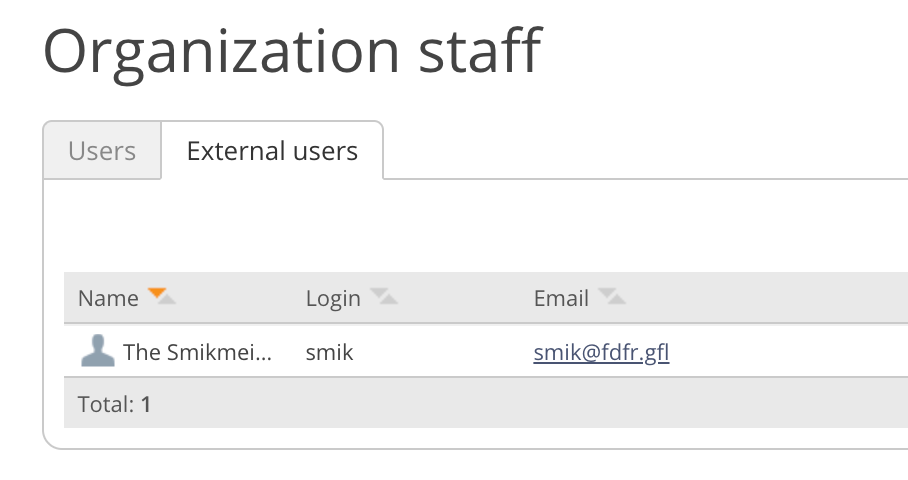Toggle the Login column sort arrow

pyautogui.click(x=383, y=296)
